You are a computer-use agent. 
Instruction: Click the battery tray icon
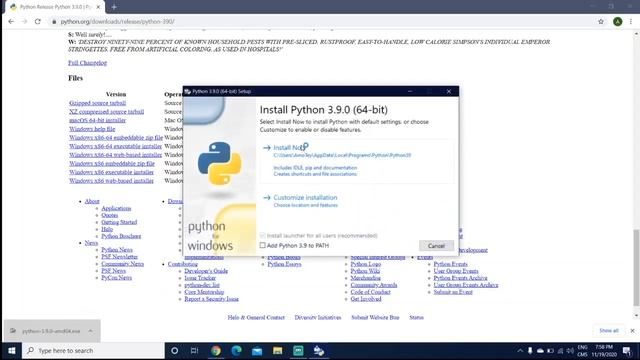[550, 351]
